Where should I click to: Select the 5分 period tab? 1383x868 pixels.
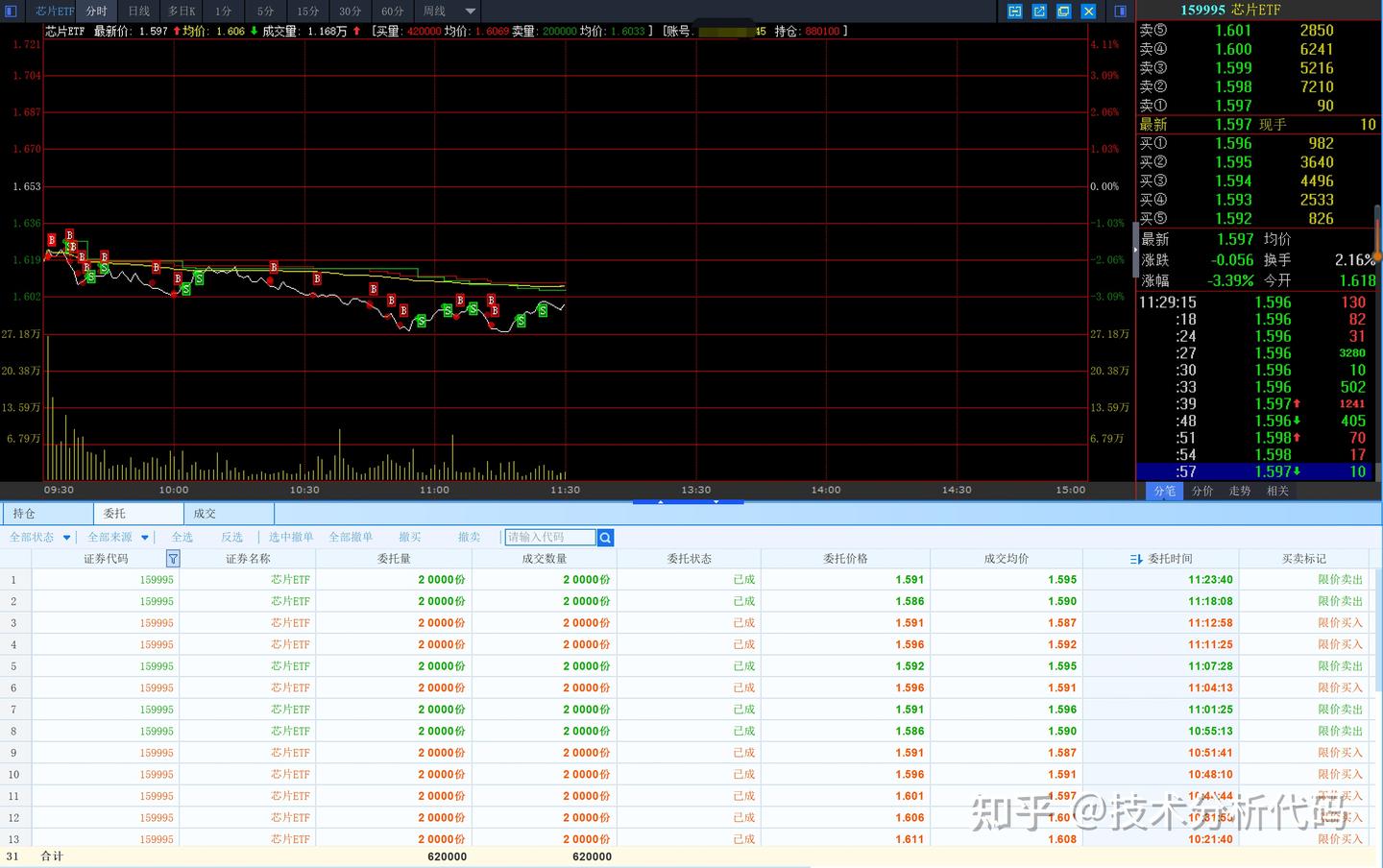[265, 12]
